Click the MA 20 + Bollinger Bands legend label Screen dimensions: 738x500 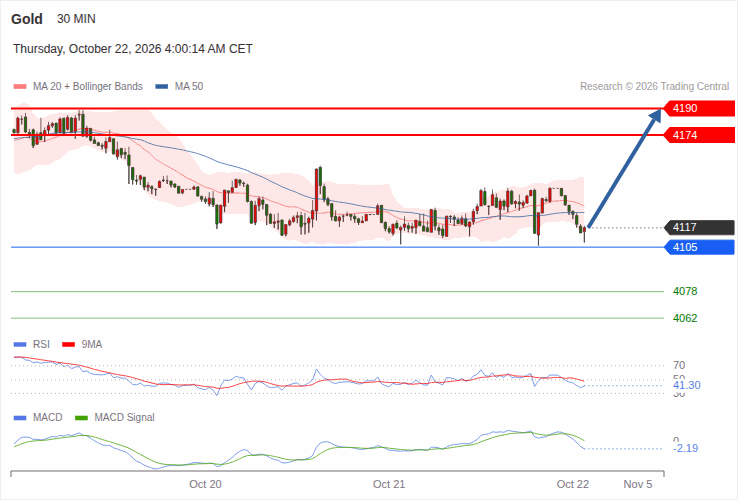coord(88,87)
